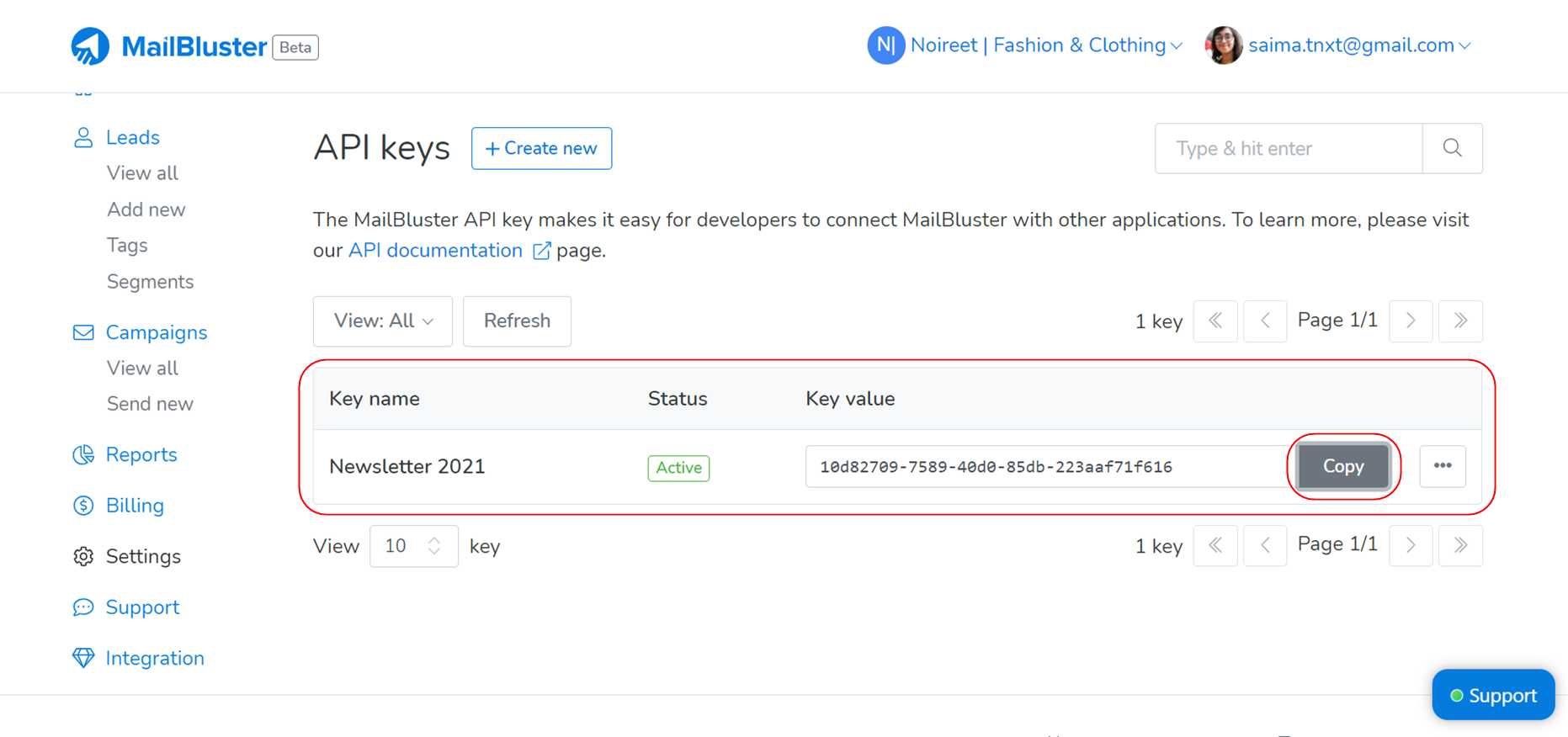
Task: Go to first page using top pagination
Action: coord(1215,321)
